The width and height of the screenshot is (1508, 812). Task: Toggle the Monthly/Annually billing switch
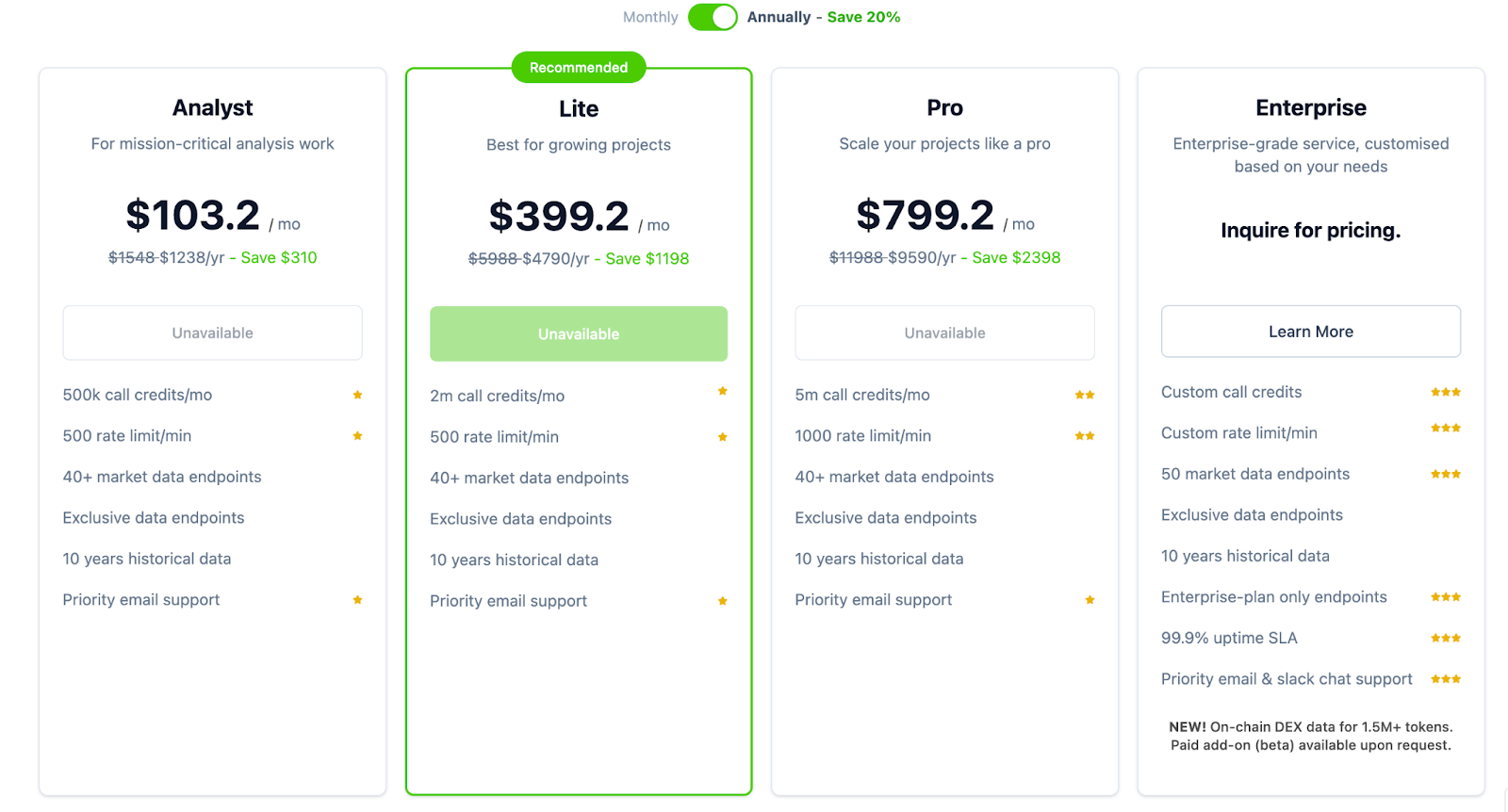pyautogui.click(x=713, y=17)
